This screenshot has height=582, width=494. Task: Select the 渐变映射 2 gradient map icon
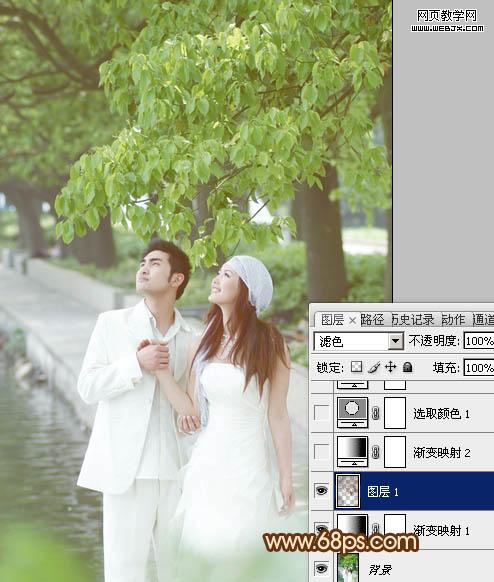[352, 452]
